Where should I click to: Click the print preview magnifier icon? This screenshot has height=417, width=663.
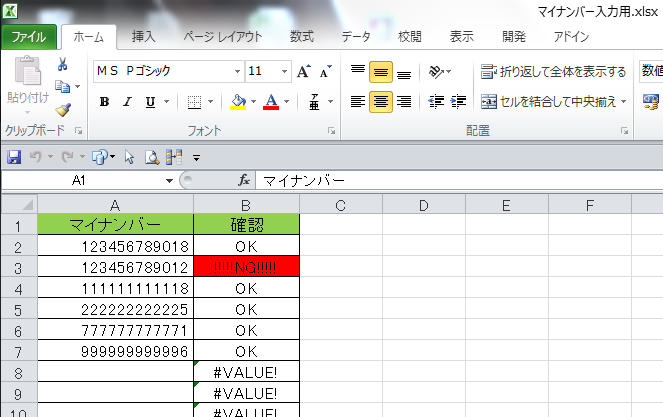coord(152,157)
